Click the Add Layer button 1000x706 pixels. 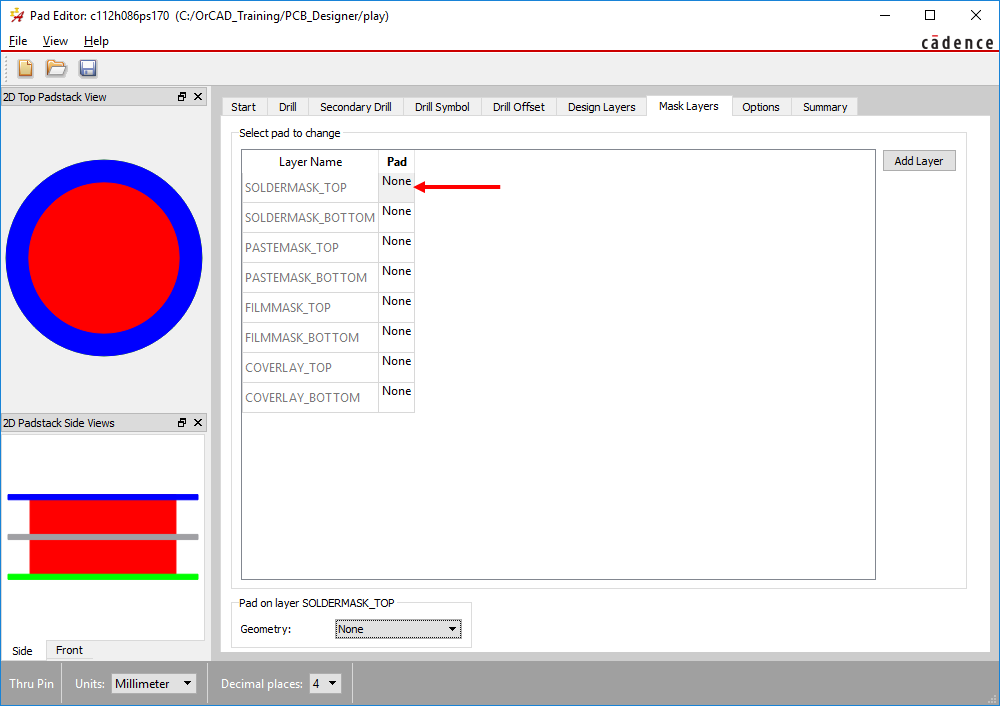point(919,161)
